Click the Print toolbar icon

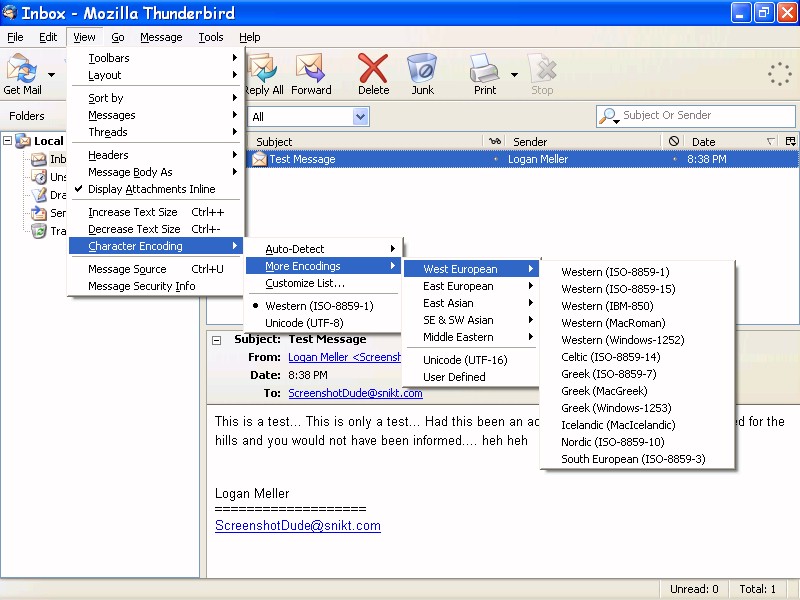tap(484, 68)
